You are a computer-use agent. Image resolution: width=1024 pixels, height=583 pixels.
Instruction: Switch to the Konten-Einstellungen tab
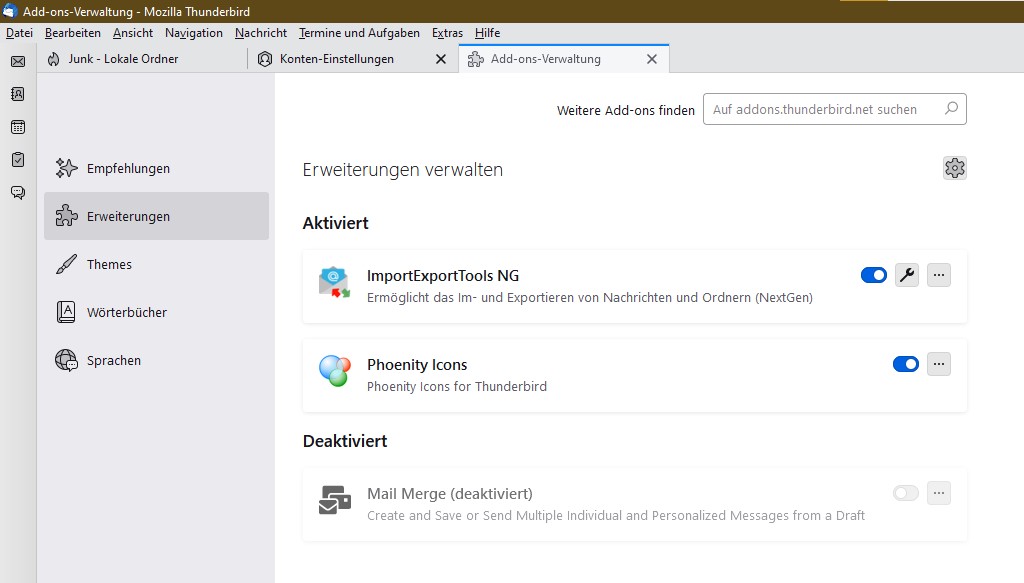pyautogui.click(x=337, y=59)
